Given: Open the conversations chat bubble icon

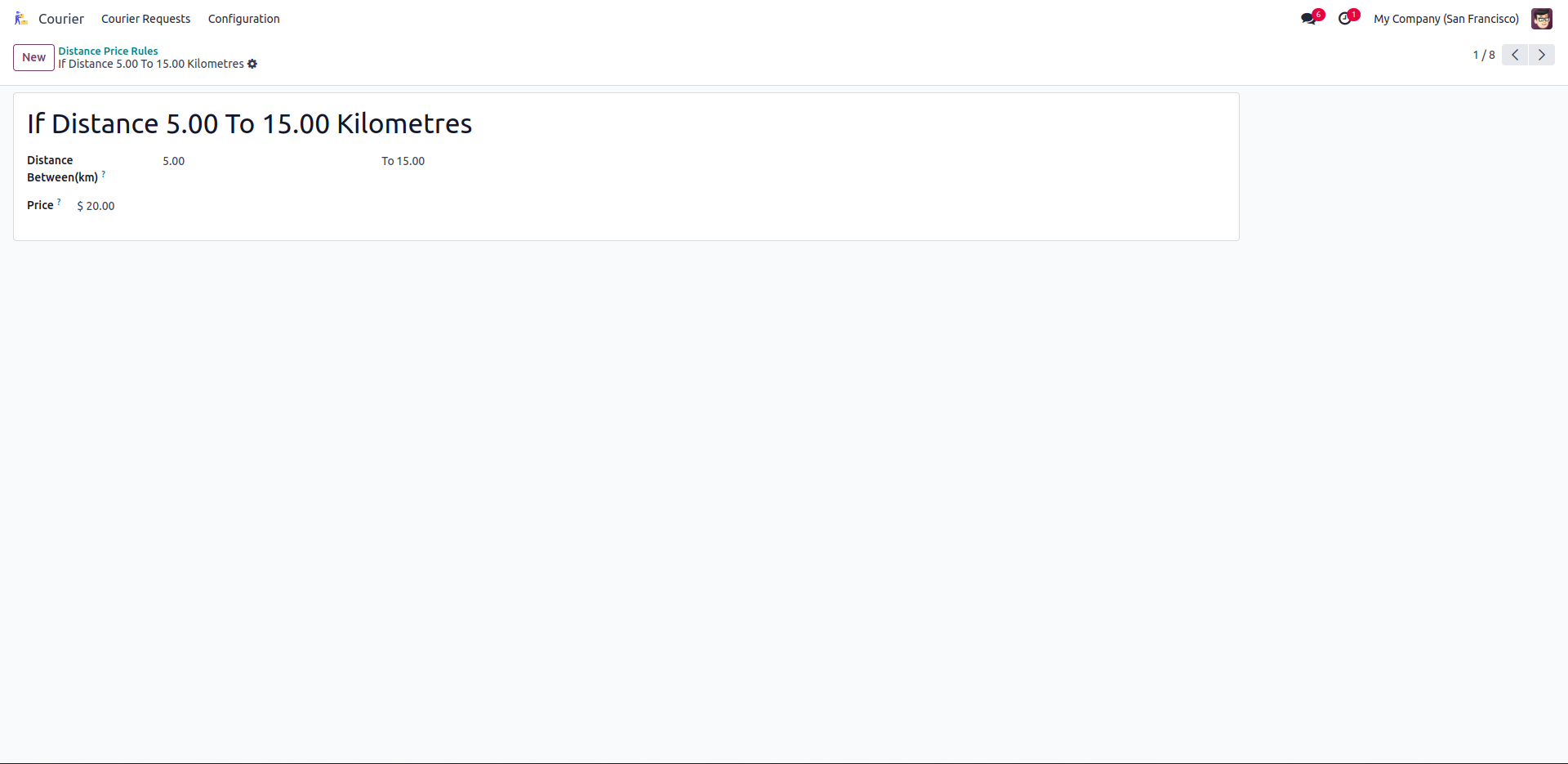Looking at the screenshot, I should click(x=1308, y=19).
